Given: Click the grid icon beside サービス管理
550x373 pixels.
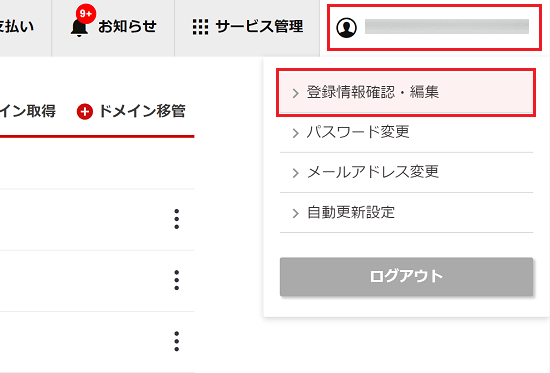Looking at the screenshot, I should pyautogui.click(x=200, y=27).
